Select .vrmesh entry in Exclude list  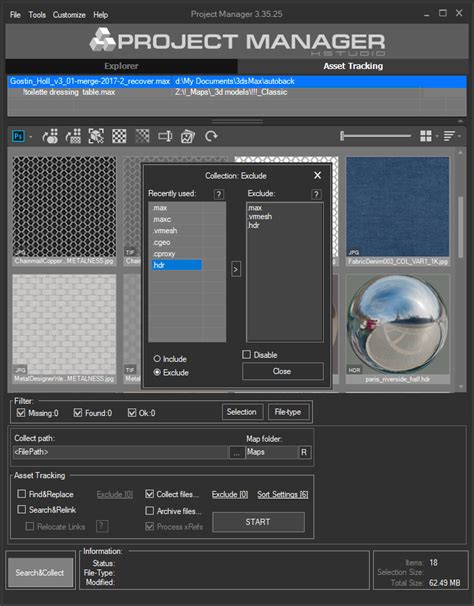coord(260,216)
